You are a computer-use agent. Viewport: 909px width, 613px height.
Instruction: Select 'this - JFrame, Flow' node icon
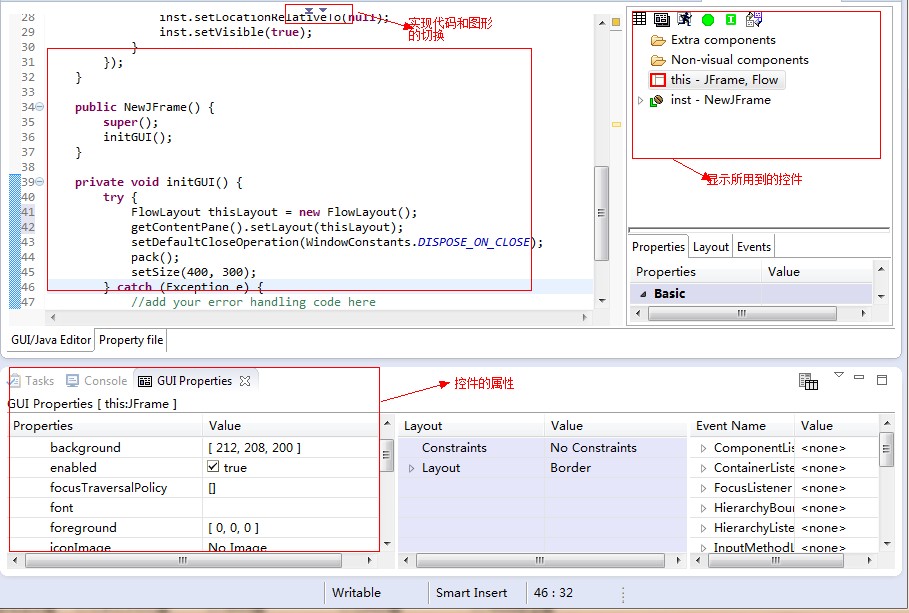coord(657,80)
